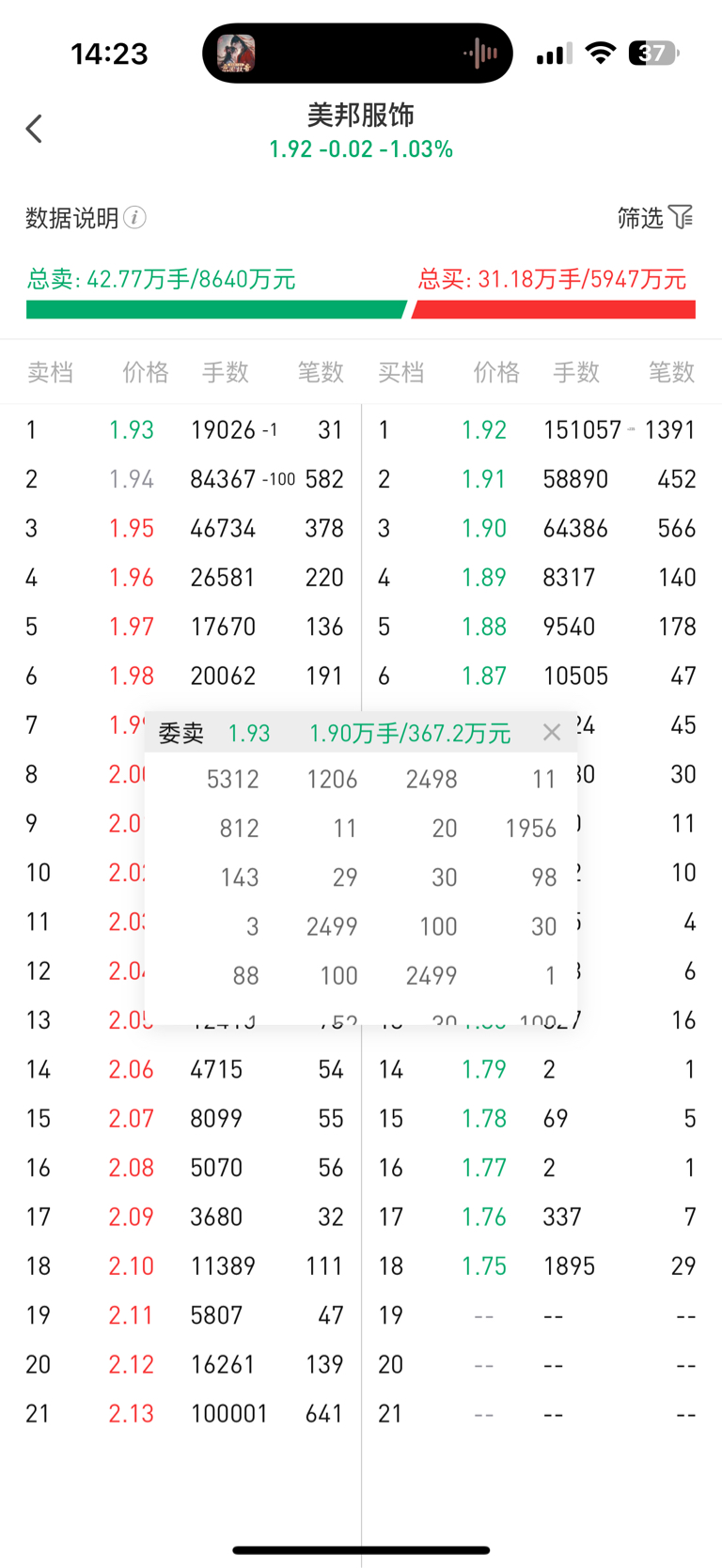Screen dimensions: 722x1568
Task: Tap popup header 1.90万手/367.2万元
Action: (x=410, y=734)
